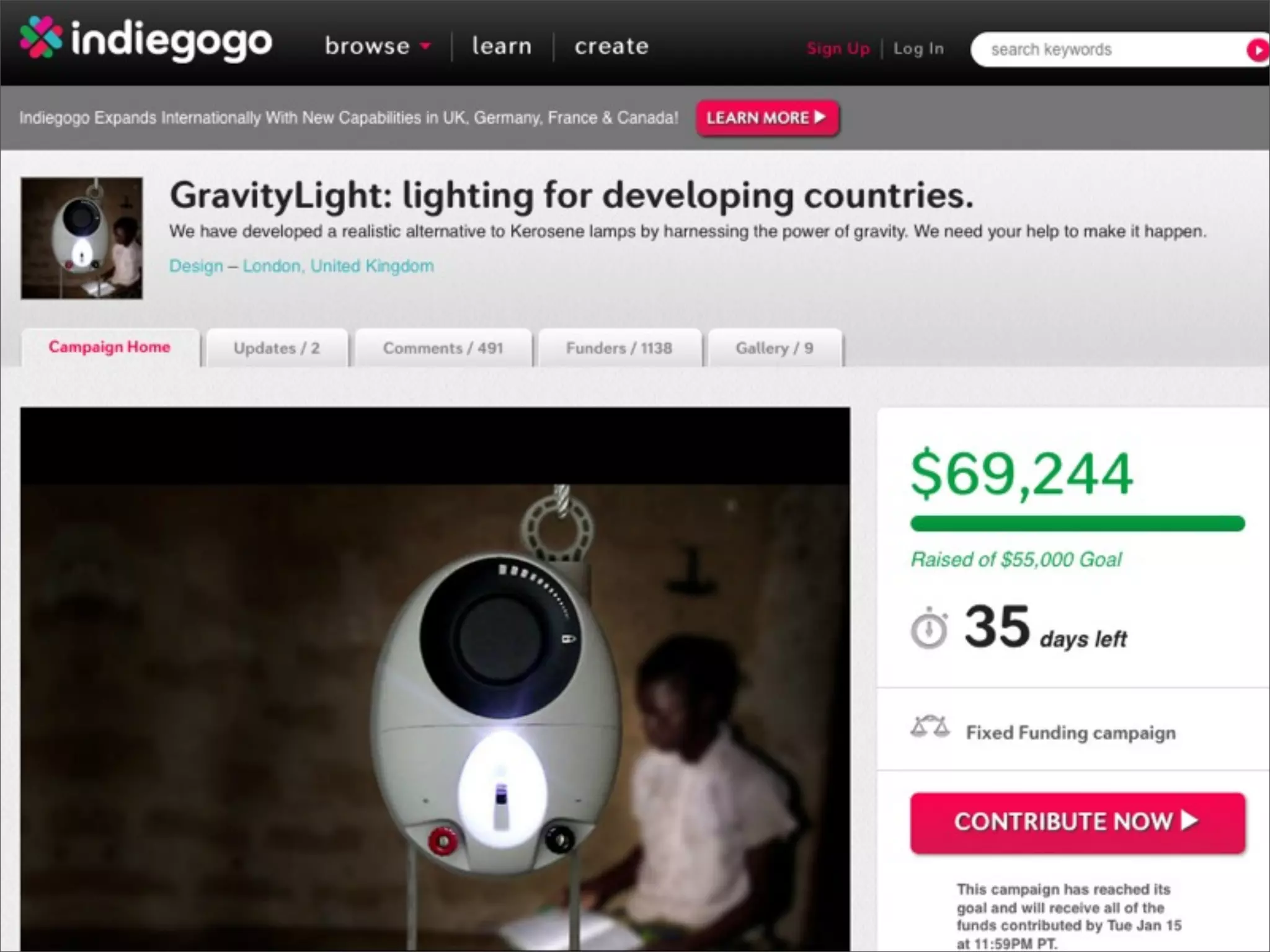Screen dimensions: 1270x952
Task: Switch to the Comments tab
Action: (443, 348)
